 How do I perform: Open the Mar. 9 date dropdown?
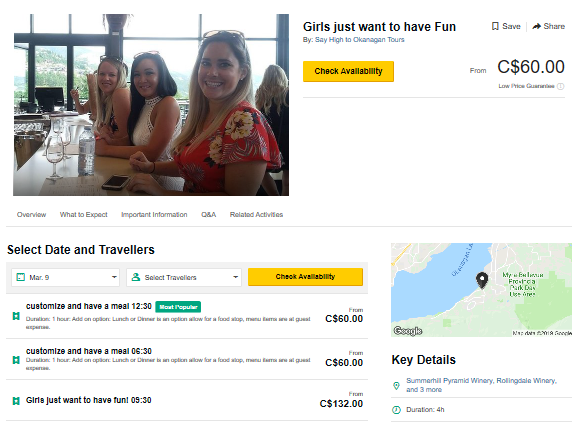[x=65, y=278]
